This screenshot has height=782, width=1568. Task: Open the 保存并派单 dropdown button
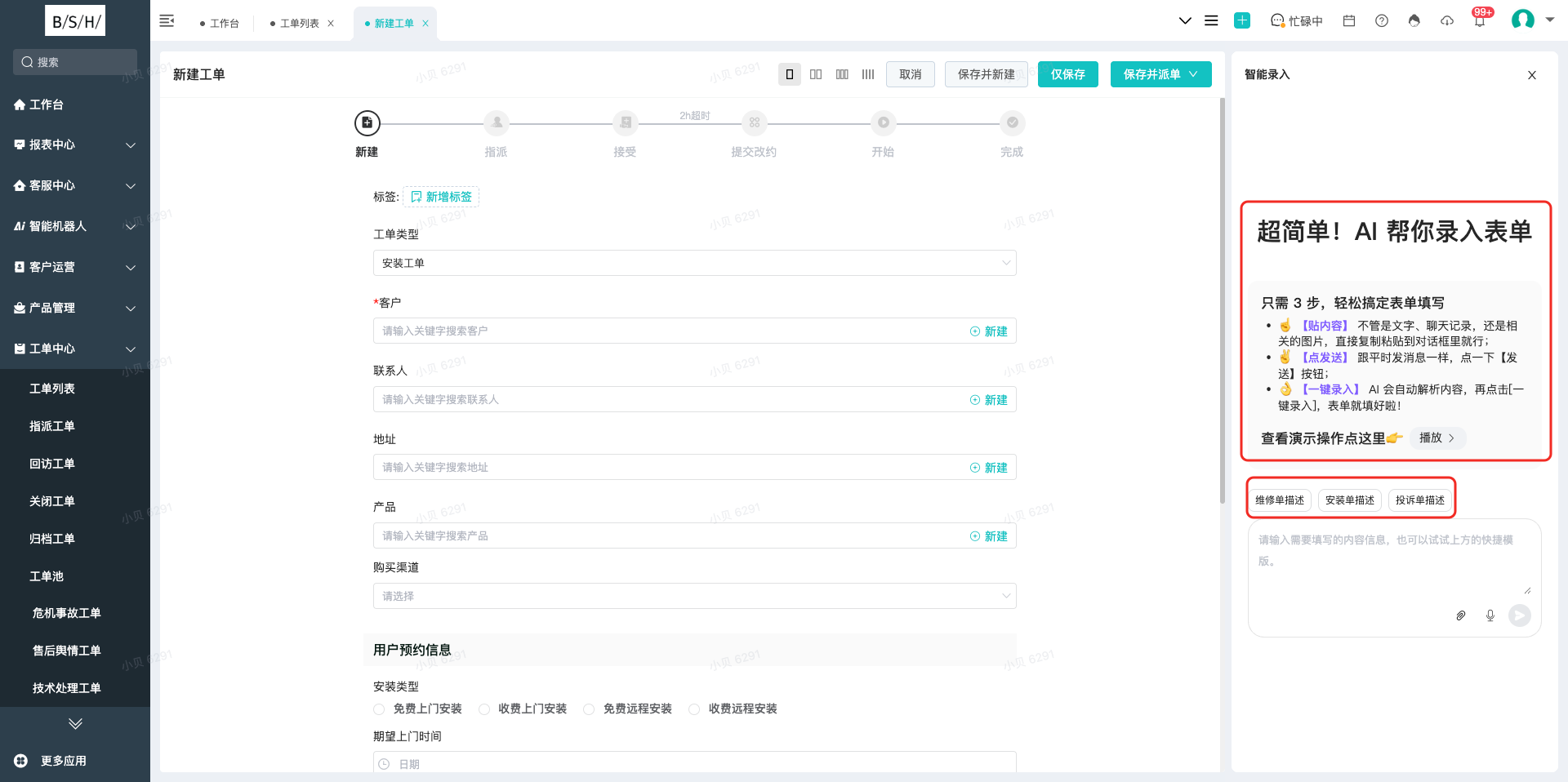coord(1161,74)
